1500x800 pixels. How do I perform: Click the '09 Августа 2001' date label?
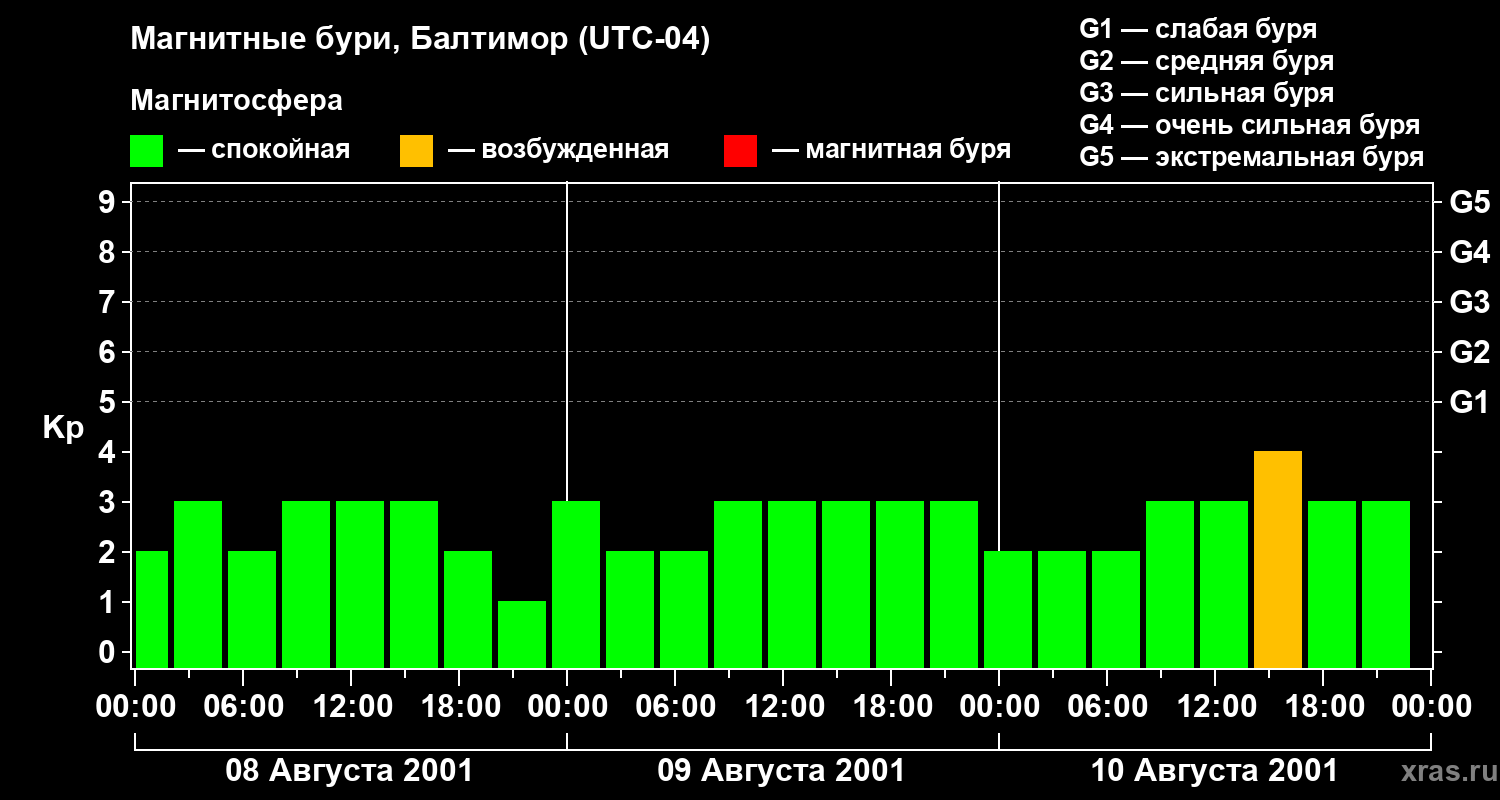[x=781, y=771]
